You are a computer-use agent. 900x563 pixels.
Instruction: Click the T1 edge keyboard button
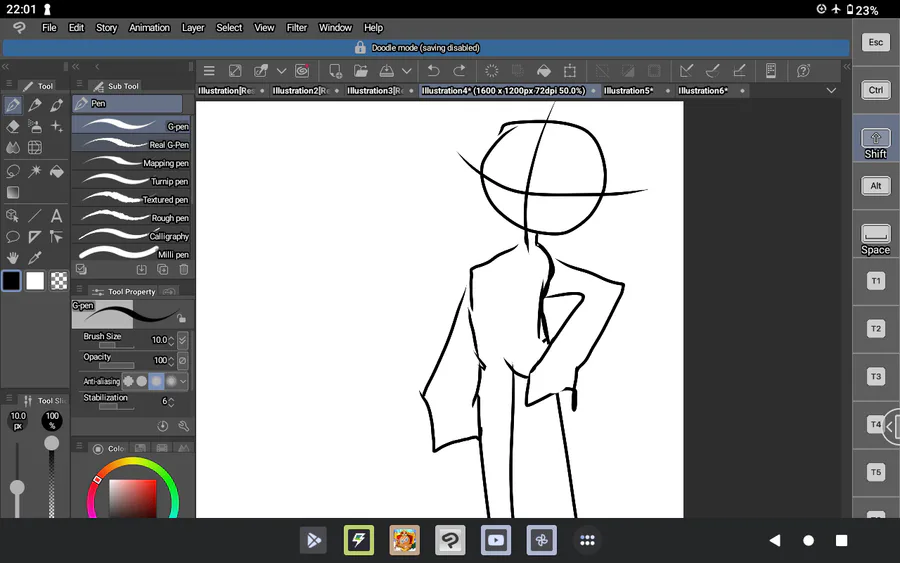coord(875,281)
